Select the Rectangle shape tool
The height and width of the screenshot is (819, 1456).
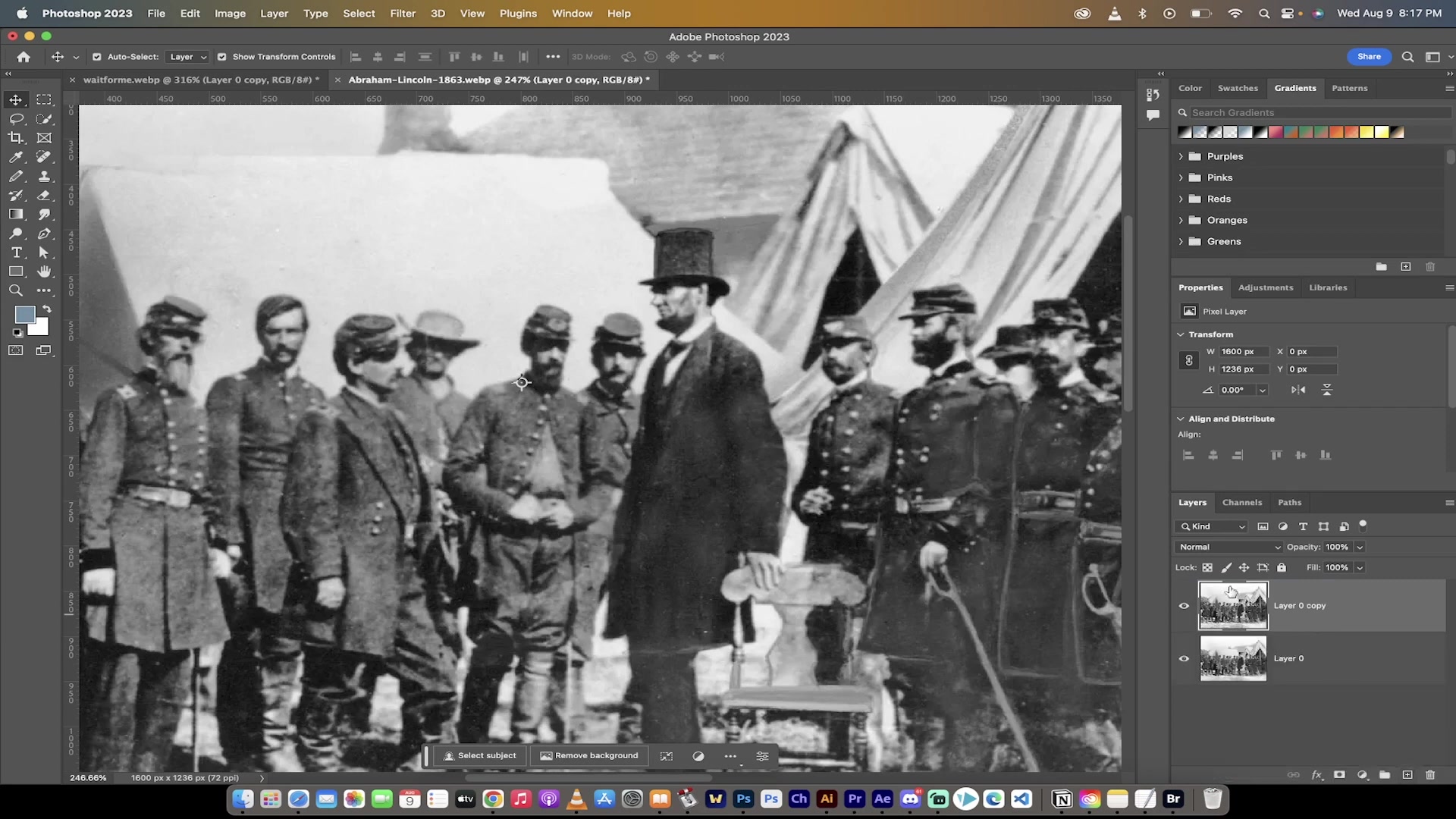pyautogui.click(x=15, y=271)
